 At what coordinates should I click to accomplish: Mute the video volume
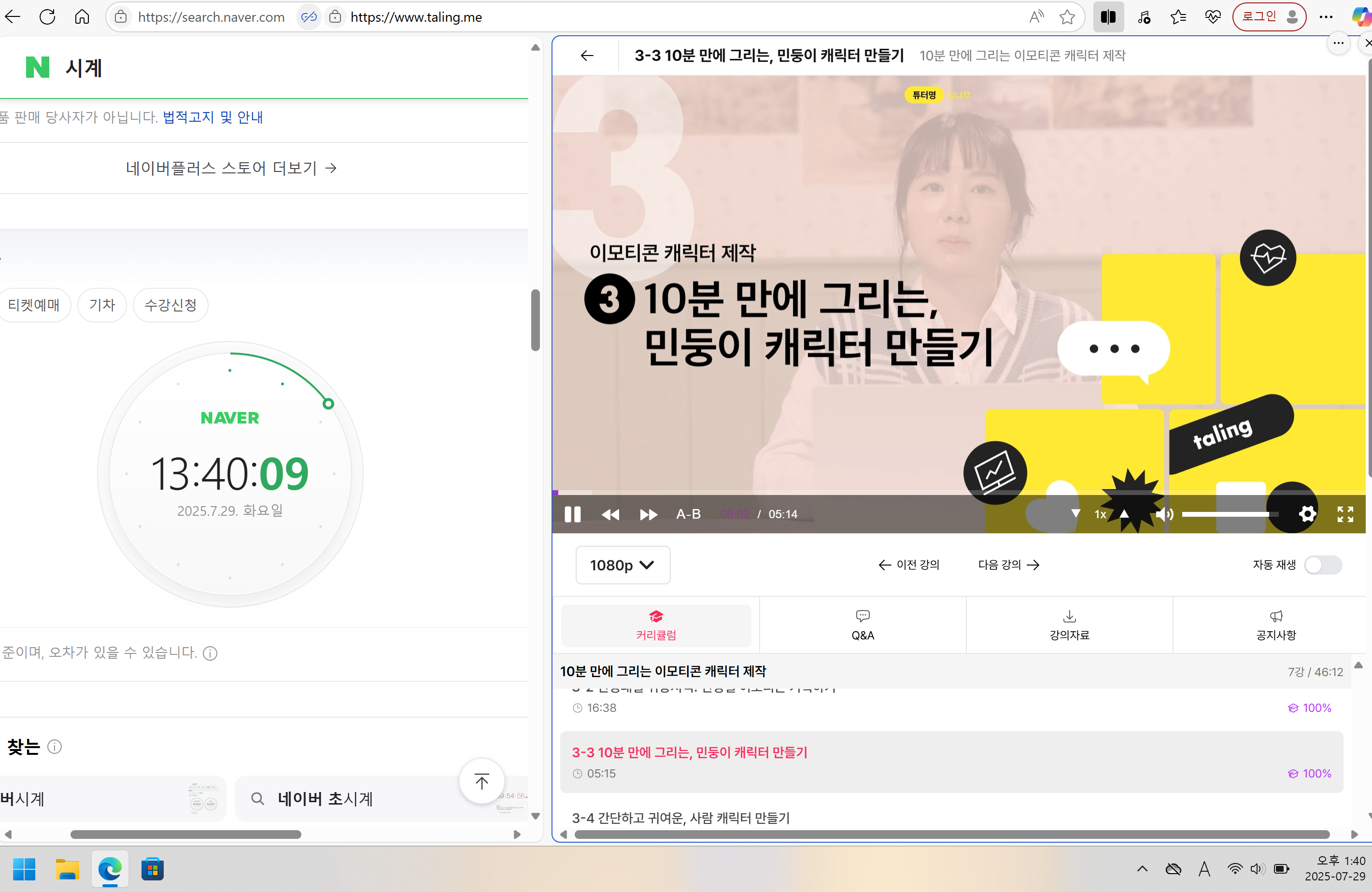pos(1164,514)
